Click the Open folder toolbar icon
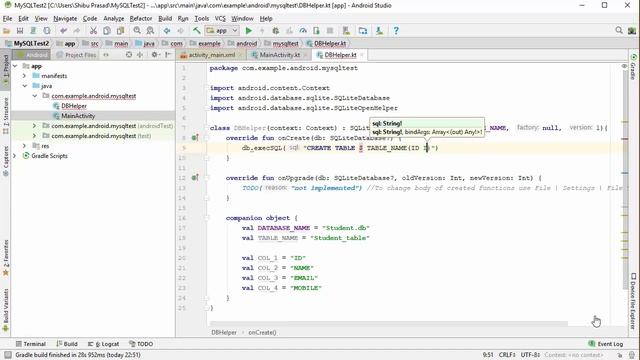Image resolution: width=640 pixels, height=360 pixels. (x=7, y=31)
